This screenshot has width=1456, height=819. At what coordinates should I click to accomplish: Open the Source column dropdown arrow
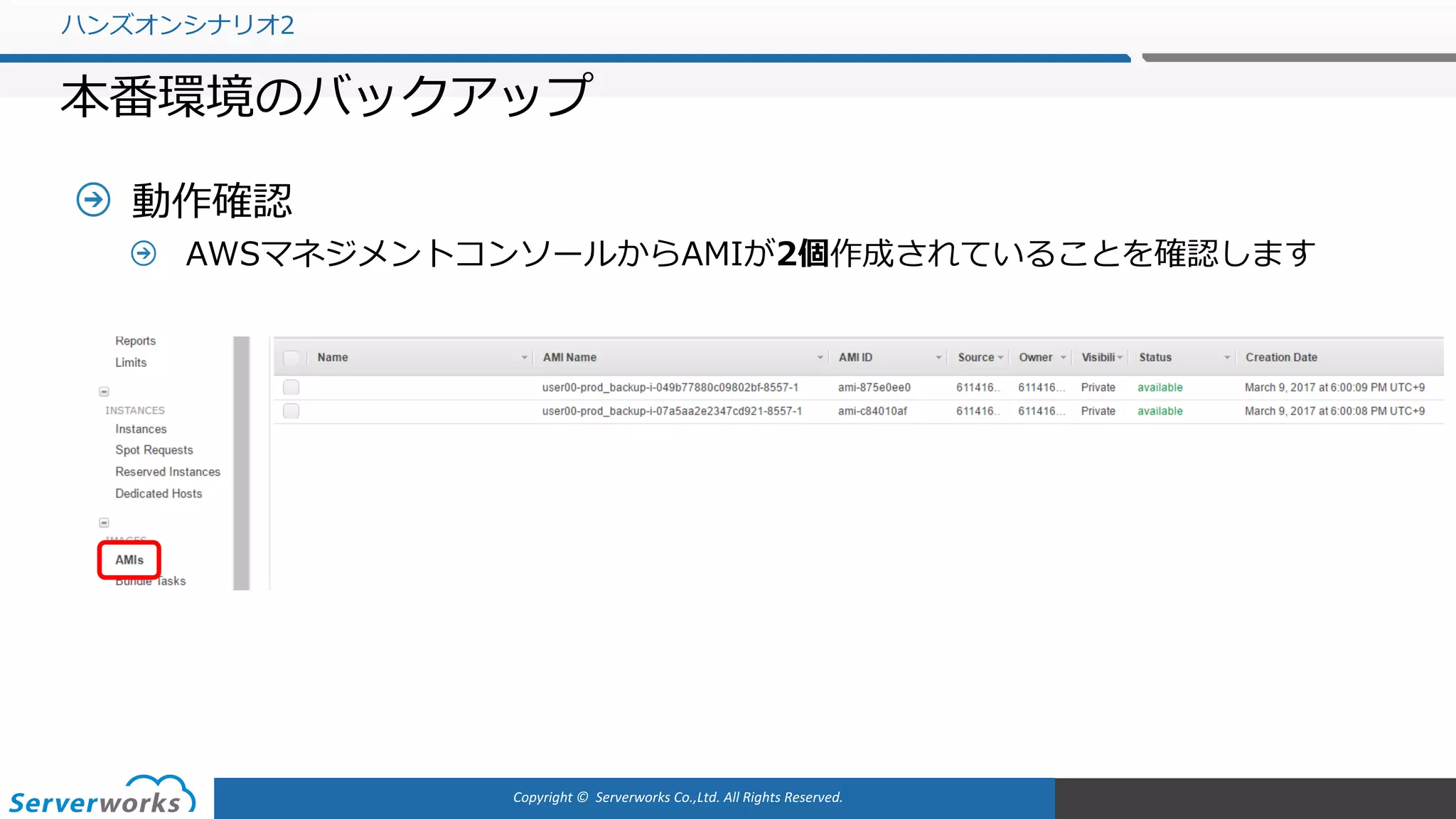coord(1000,358)
